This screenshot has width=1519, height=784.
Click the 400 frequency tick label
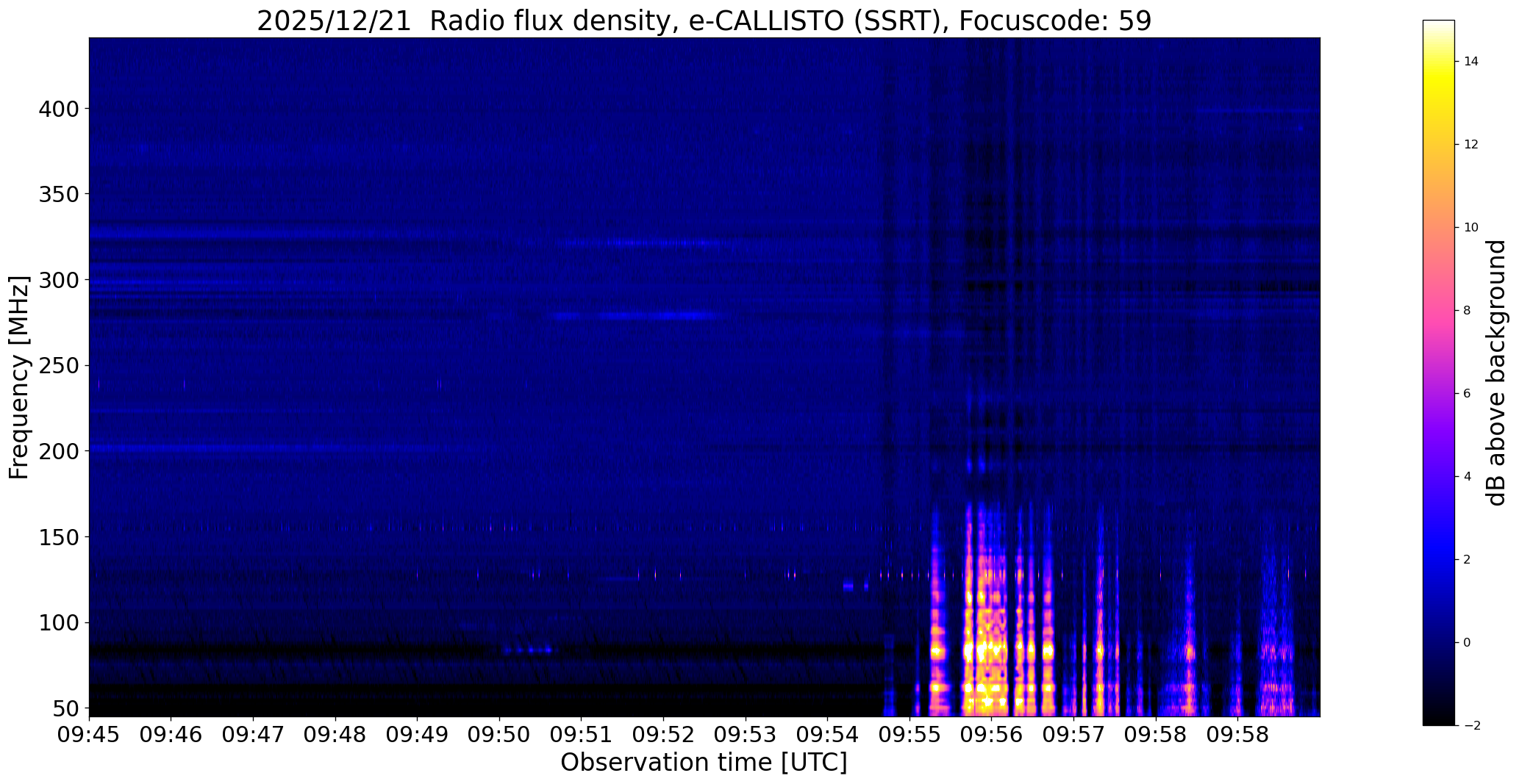60,109
